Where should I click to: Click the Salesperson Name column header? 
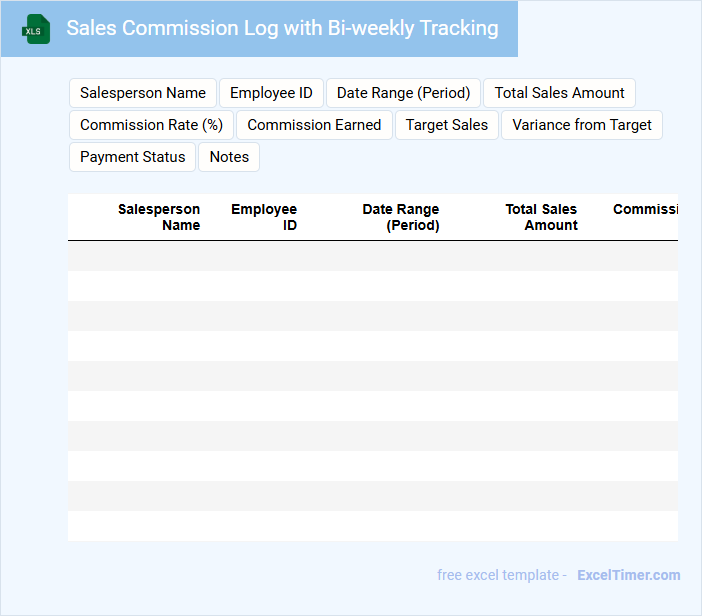159,217
